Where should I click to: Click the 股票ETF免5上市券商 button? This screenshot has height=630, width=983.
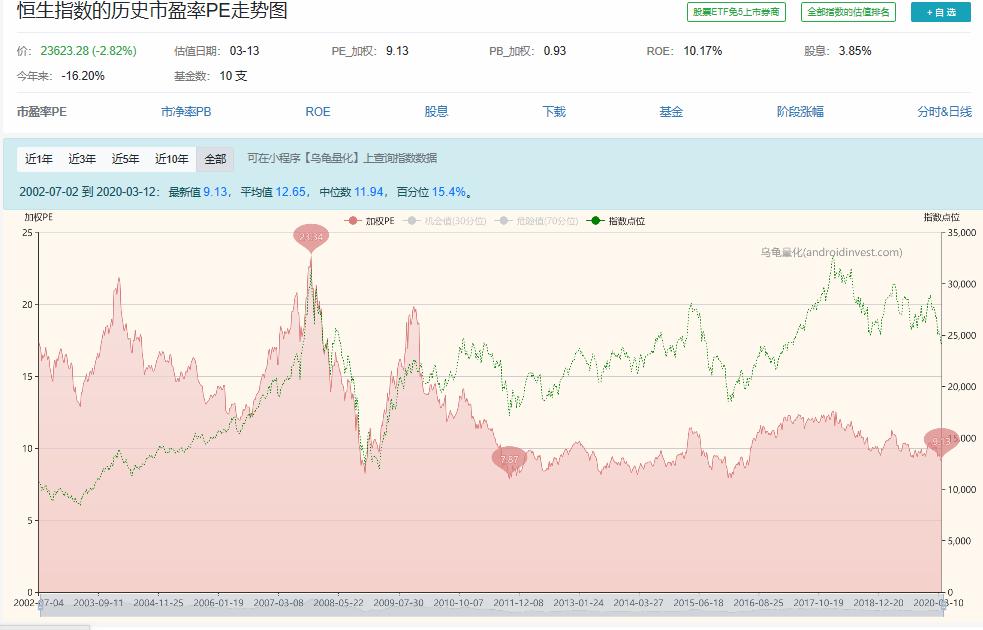point(737,12)
